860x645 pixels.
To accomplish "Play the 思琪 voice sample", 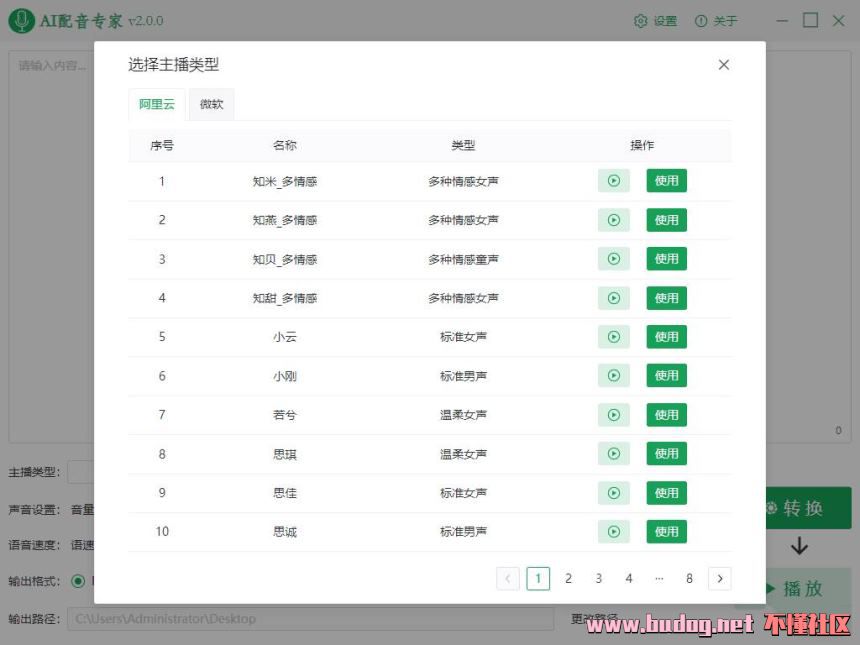I will [614, 454].
